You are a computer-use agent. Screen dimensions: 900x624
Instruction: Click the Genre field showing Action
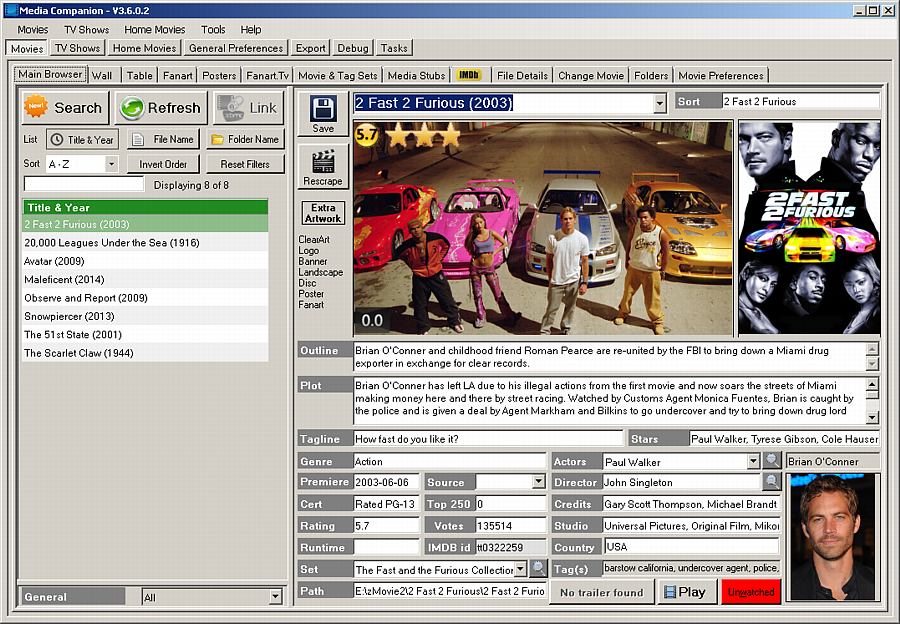tap(449, 461)
